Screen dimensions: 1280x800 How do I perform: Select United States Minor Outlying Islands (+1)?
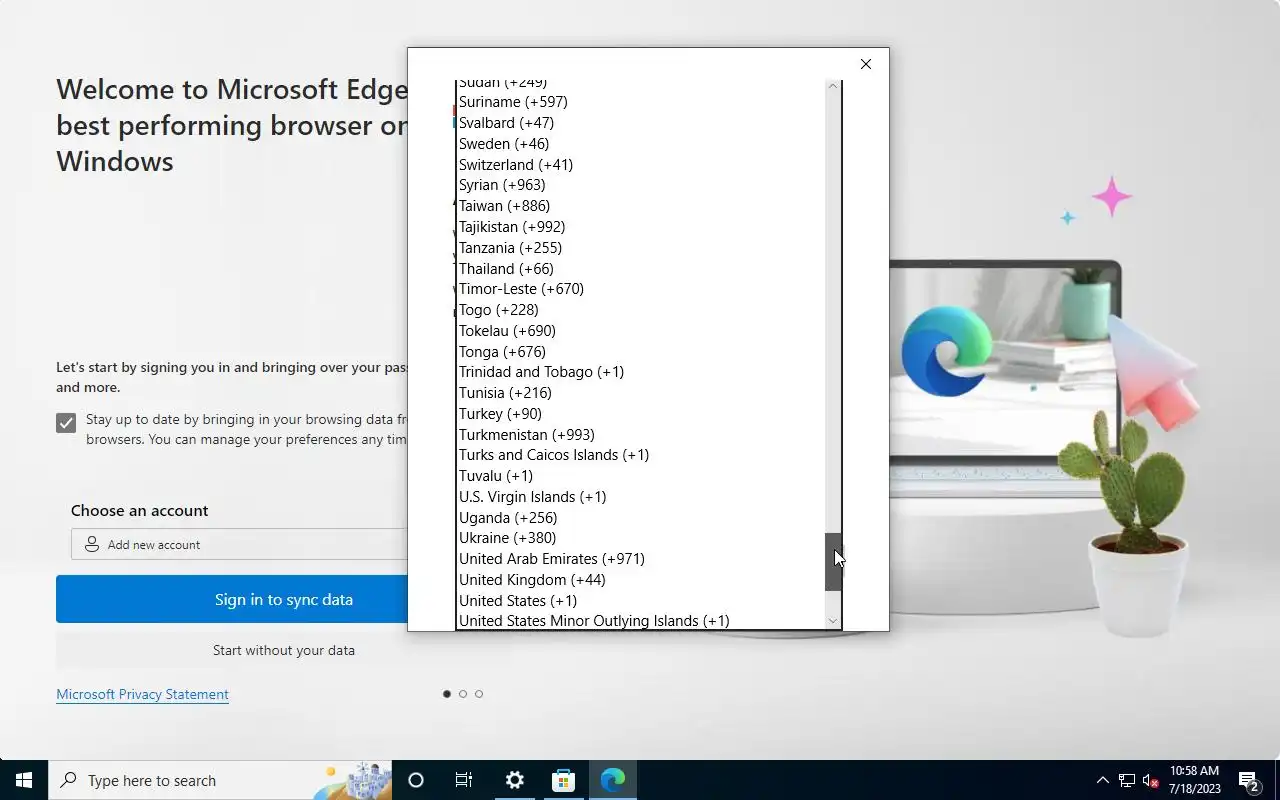[640, 621]
